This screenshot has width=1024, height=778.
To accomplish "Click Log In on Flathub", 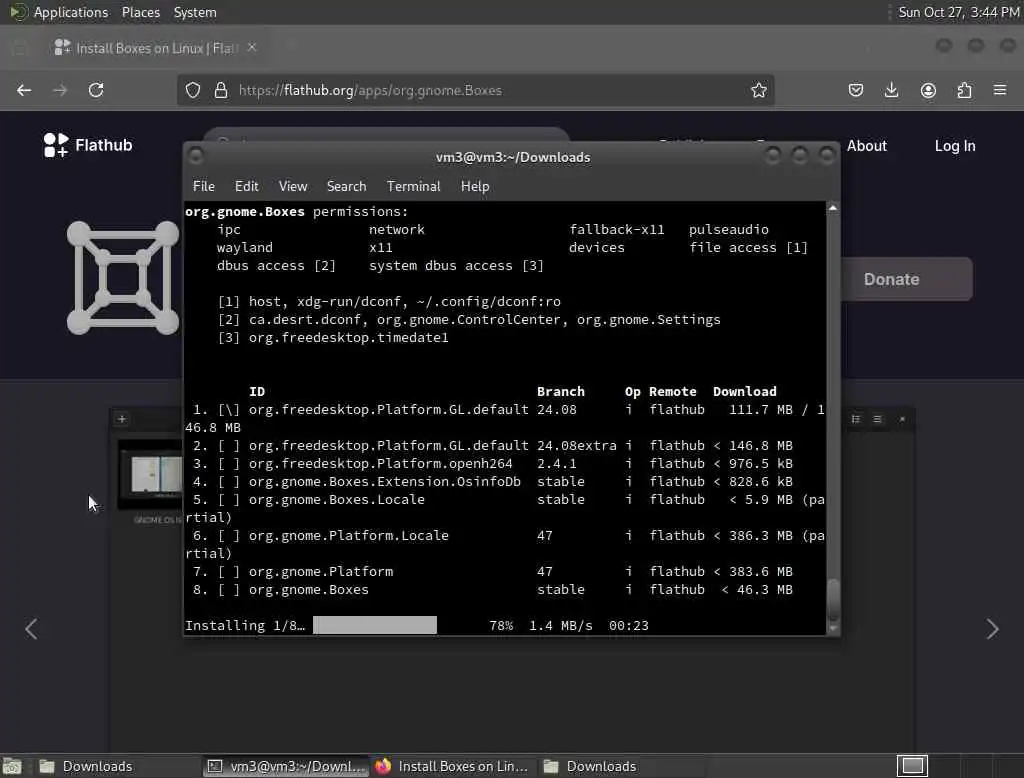I will [x=955, y=146].
